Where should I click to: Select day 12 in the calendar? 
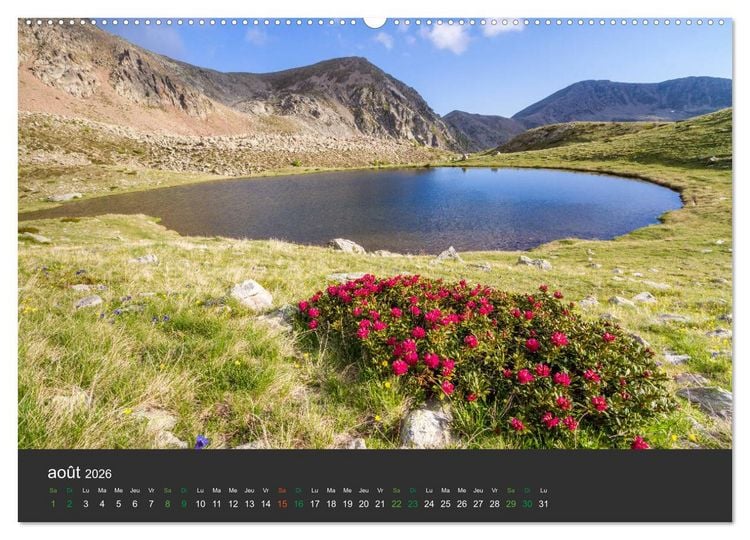pos(233,504)
